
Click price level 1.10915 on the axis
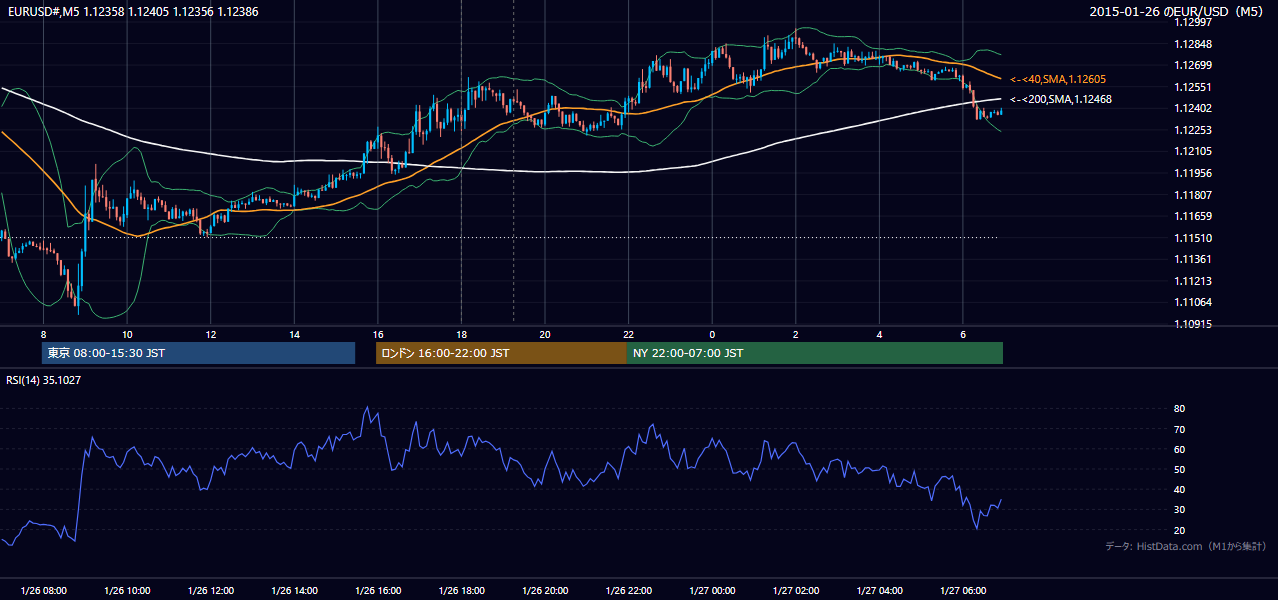pyautogui.click(x=1194, y=324)
